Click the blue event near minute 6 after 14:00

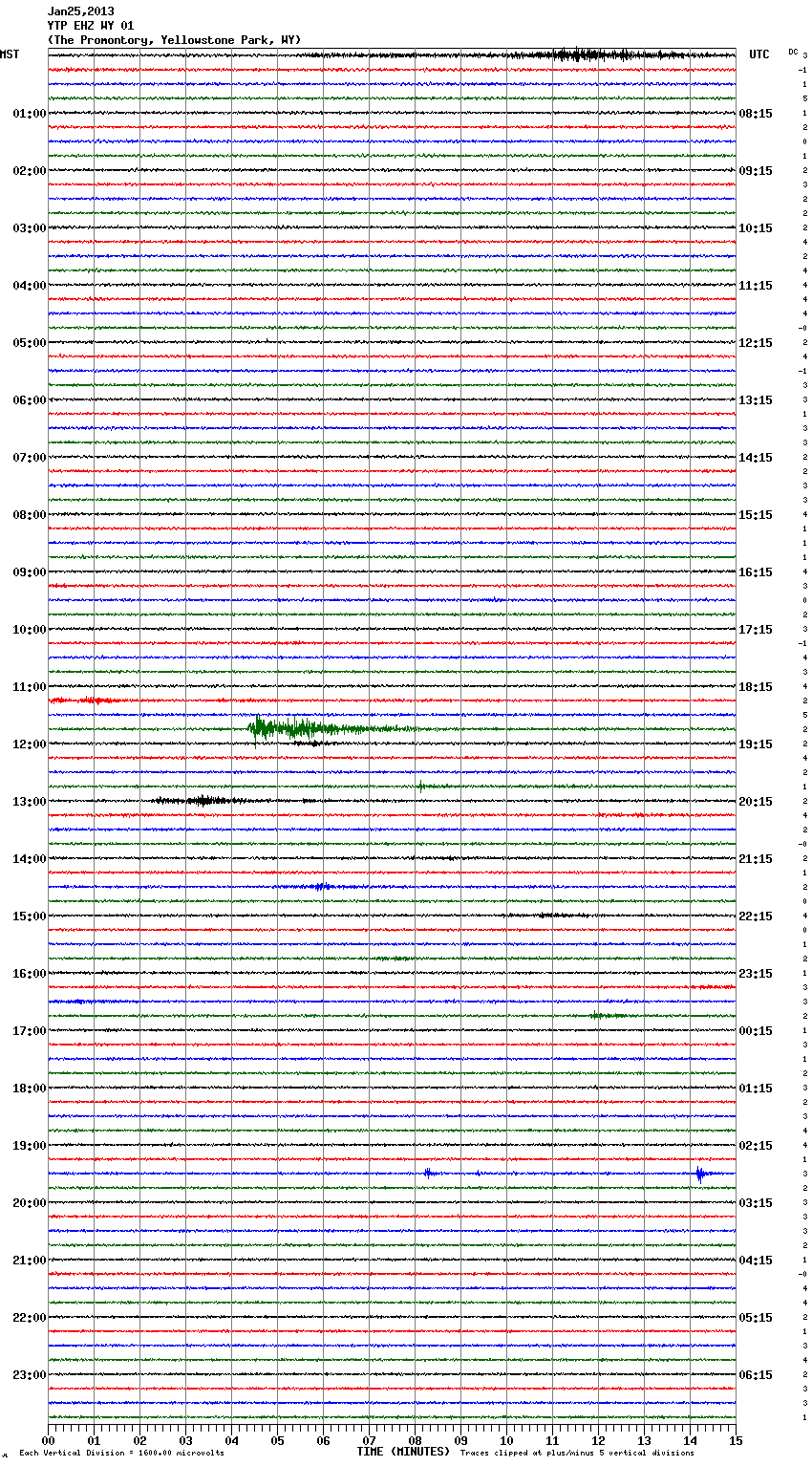322,887
